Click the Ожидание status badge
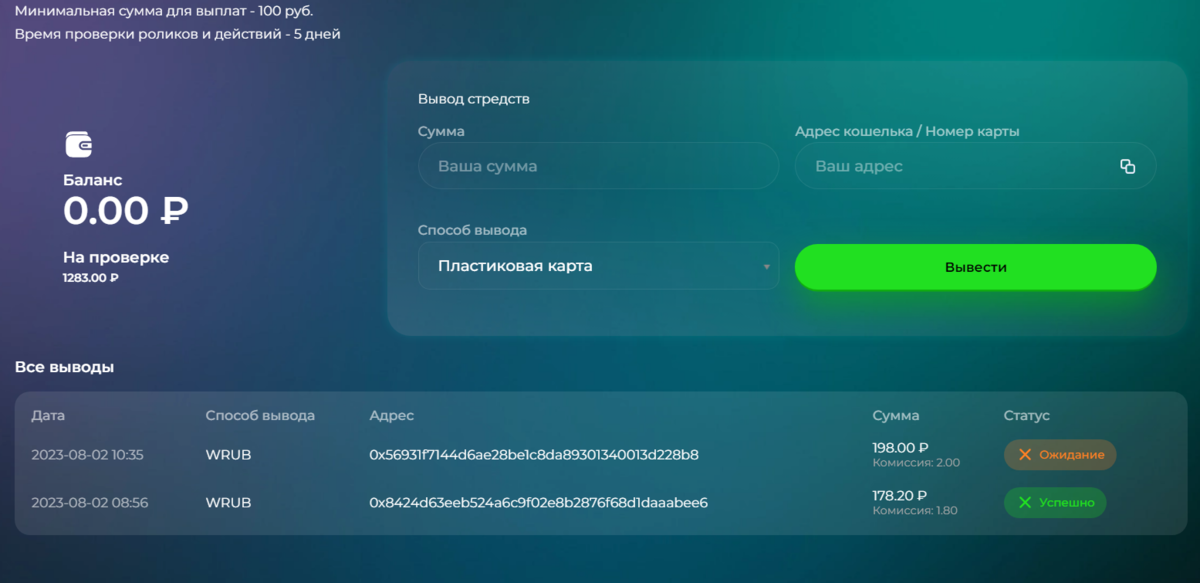Image resolution: width=1200 pixels, height=583 pixels. click(x=1060, y=455)
